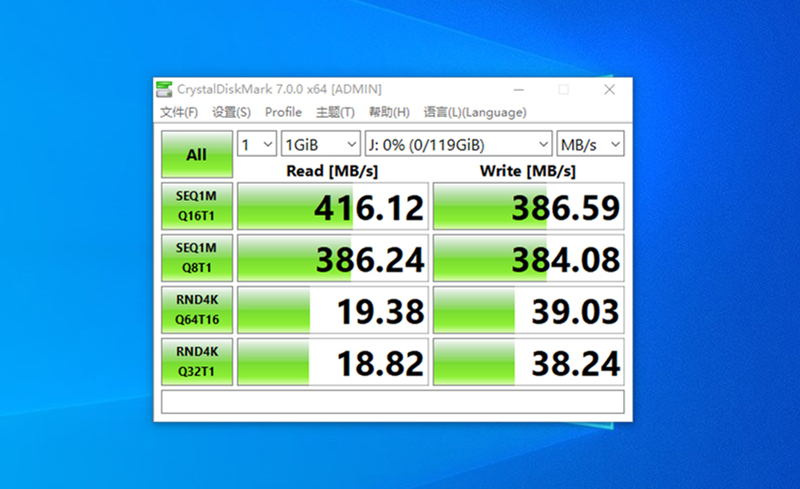The height and width of the screenshot is (489, 800).
Task: Open the 语言(L)(Language) menu
Action: click(475, 112)
